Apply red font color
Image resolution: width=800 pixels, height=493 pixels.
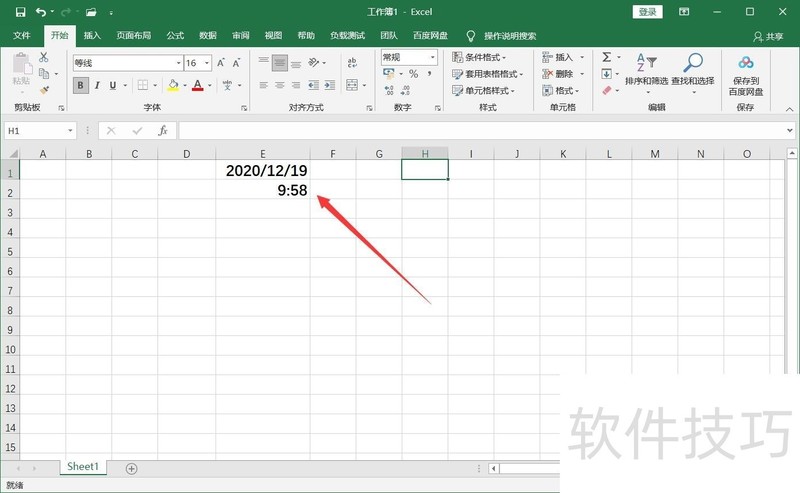tap(198, 85)
